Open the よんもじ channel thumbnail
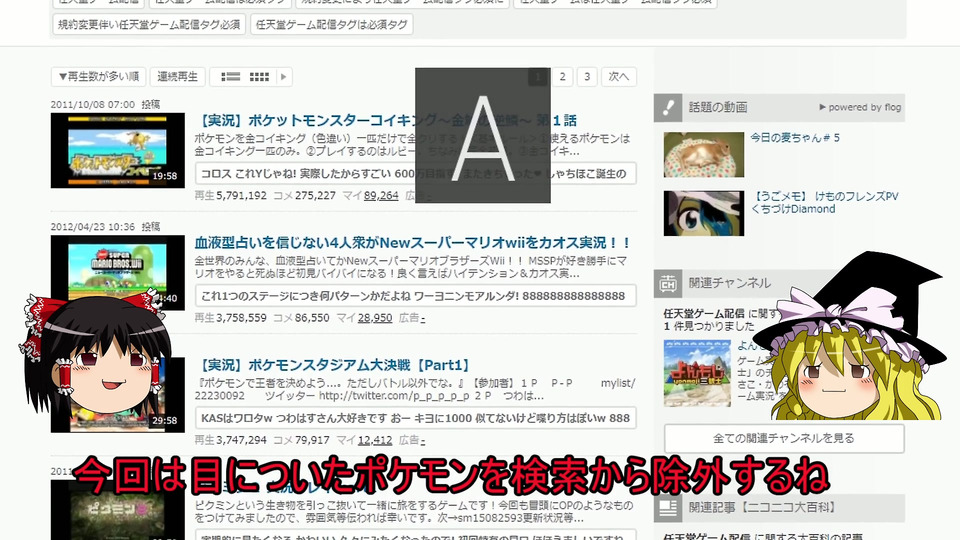Image resolution: width=960 pixels, height=540 pixels. pyautogui.click(x=697, y=373)
